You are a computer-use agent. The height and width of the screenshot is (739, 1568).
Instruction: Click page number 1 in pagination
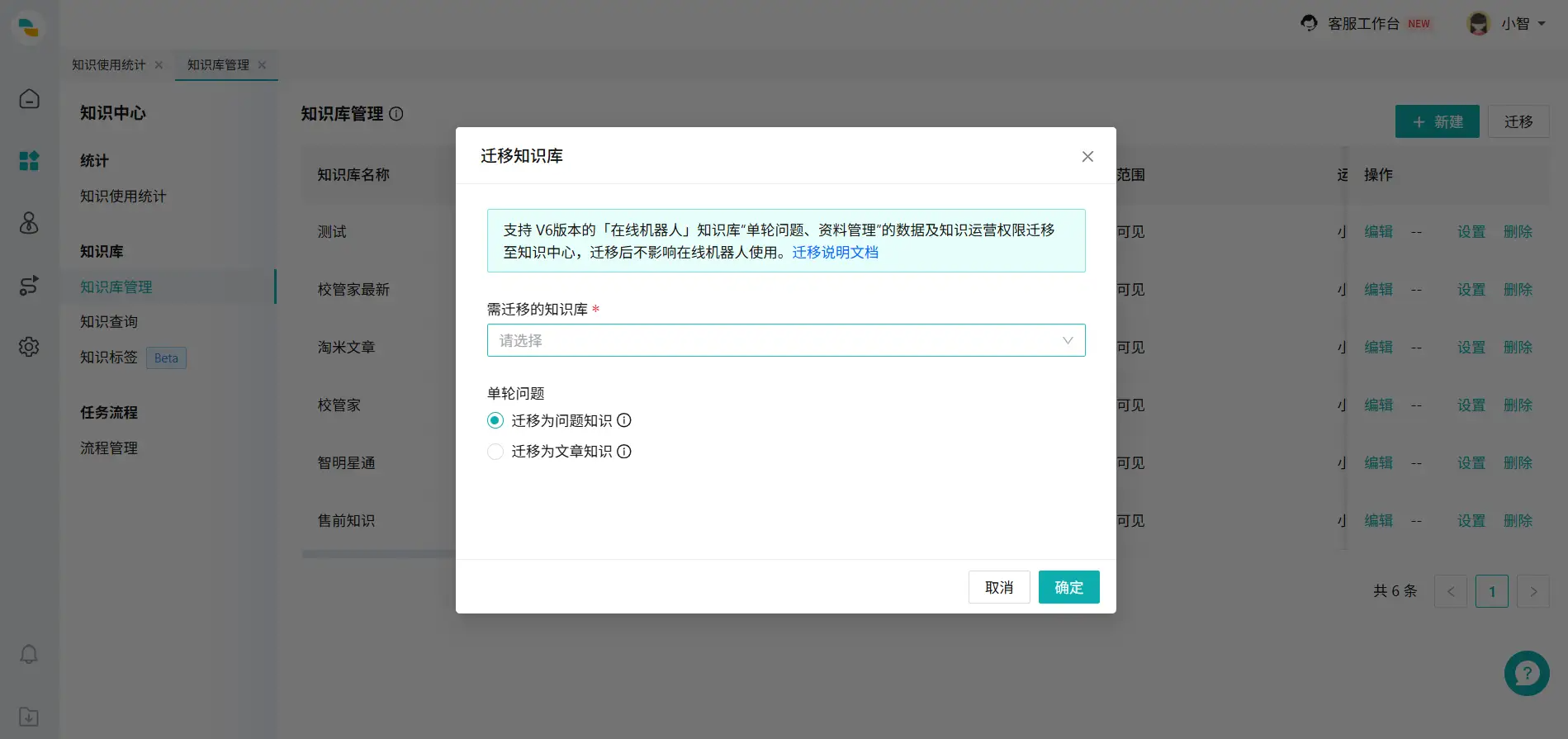(x=1492, y=591)
